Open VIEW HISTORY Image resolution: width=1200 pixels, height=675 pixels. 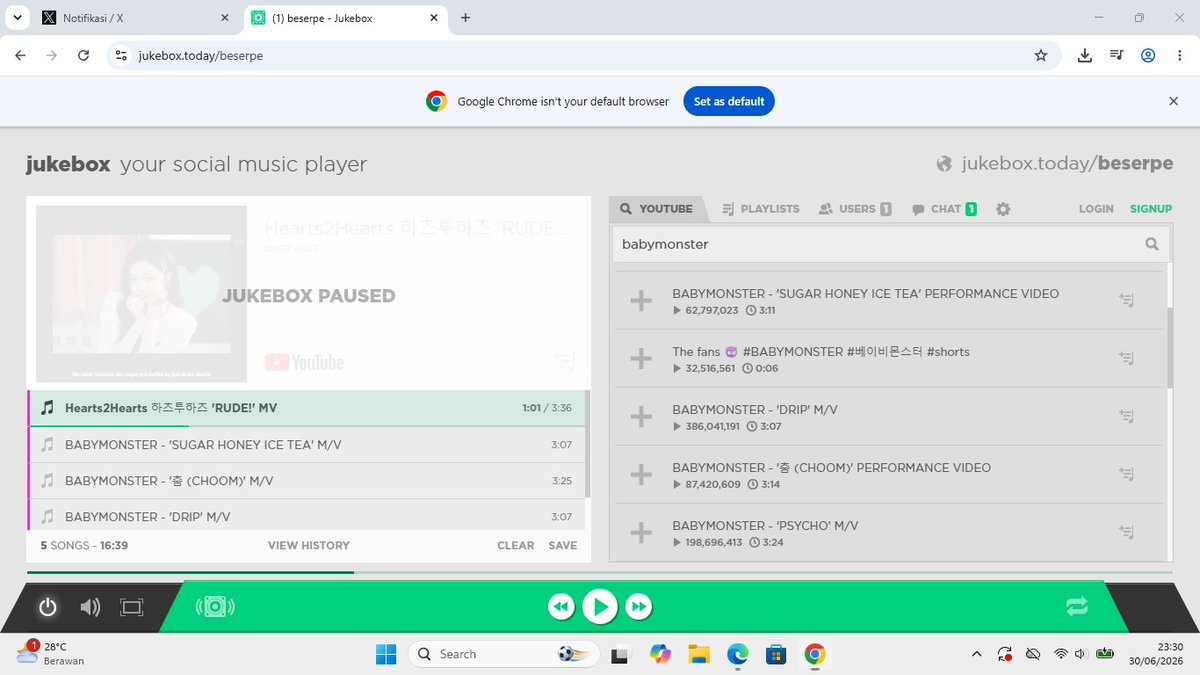(309, 545)
